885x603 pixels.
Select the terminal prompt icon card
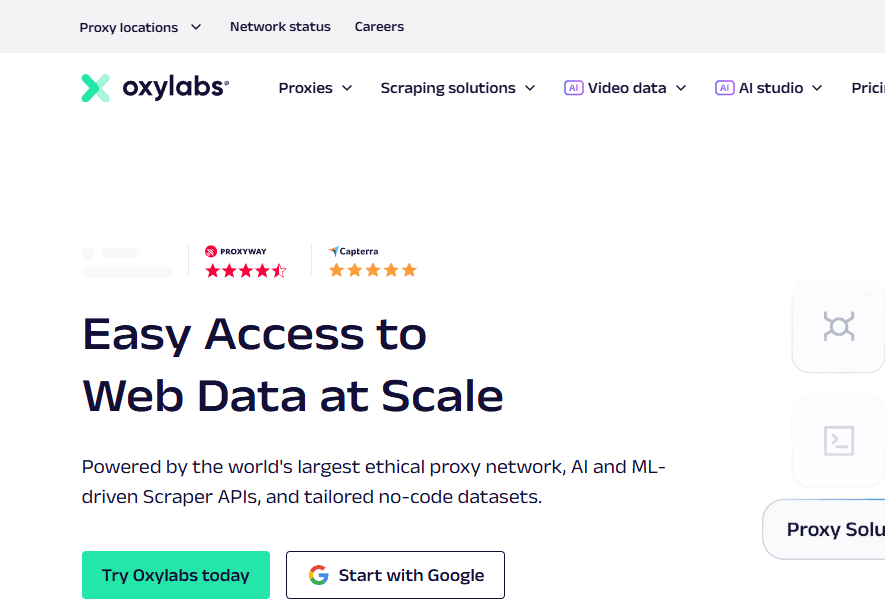pyautogui.click(x=839, y=440)
